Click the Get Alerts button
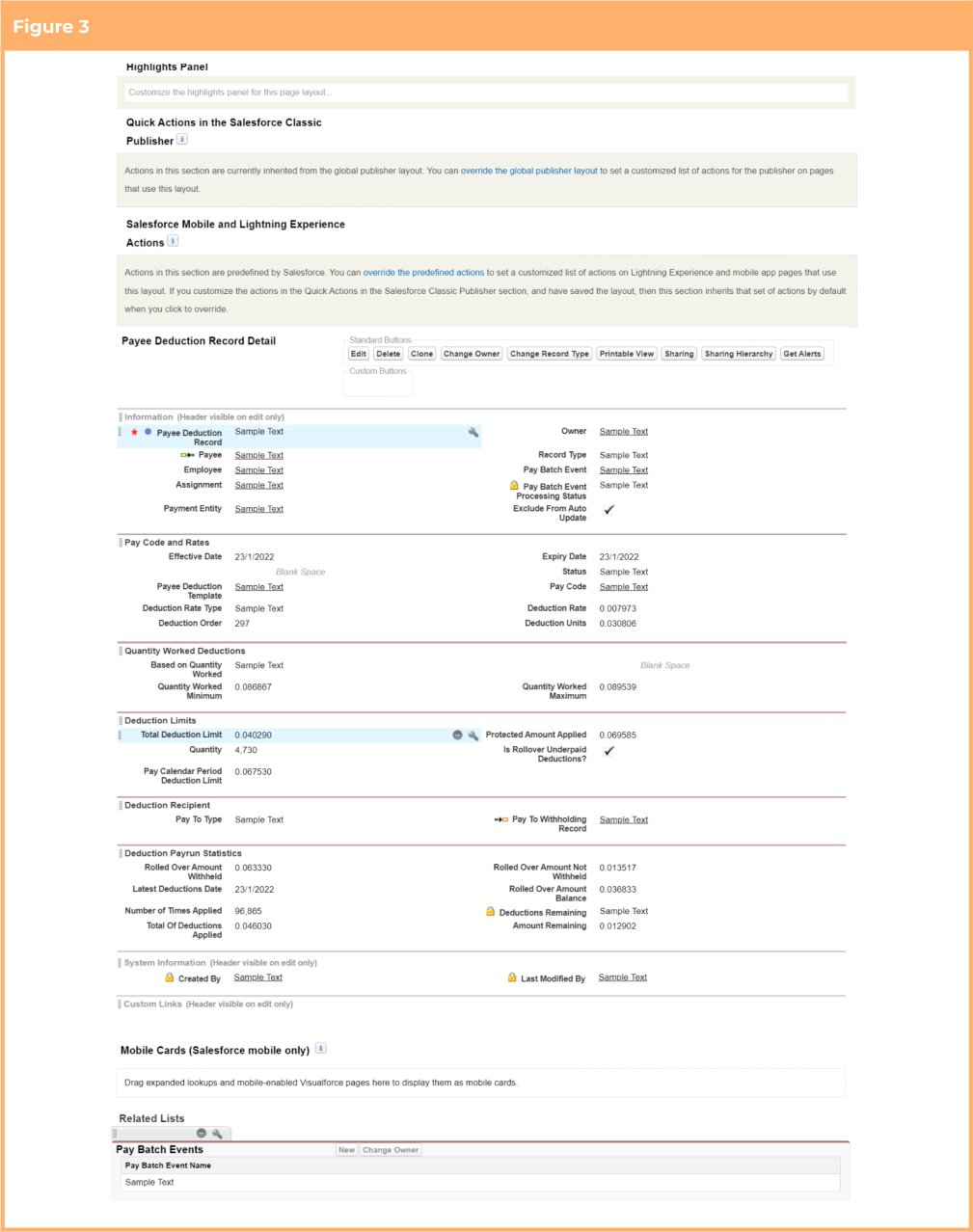The height and width of the screenshot is (1232, 973). [802, 354]
